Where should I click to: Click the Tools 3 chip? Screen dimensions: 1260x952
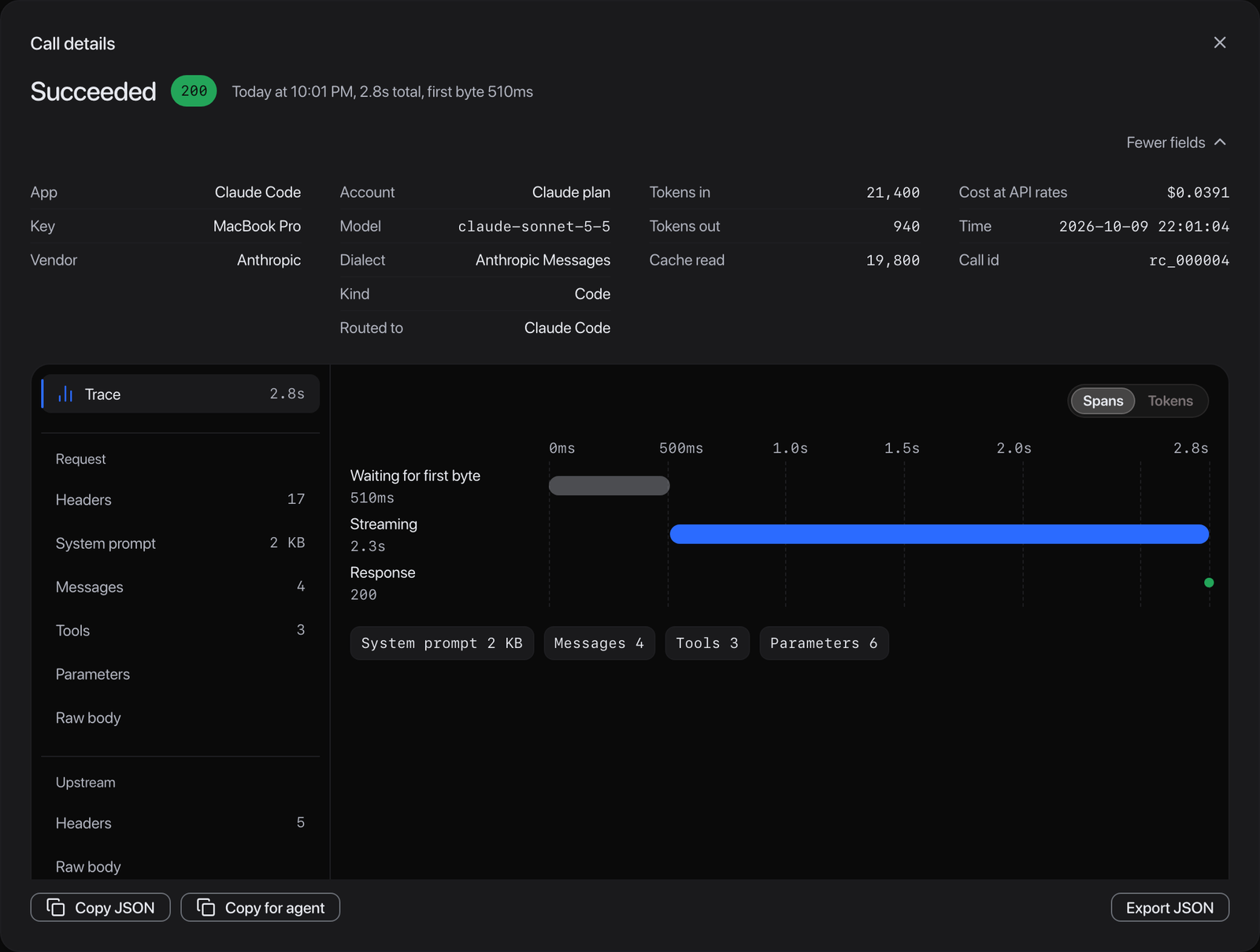click(707, 643)
